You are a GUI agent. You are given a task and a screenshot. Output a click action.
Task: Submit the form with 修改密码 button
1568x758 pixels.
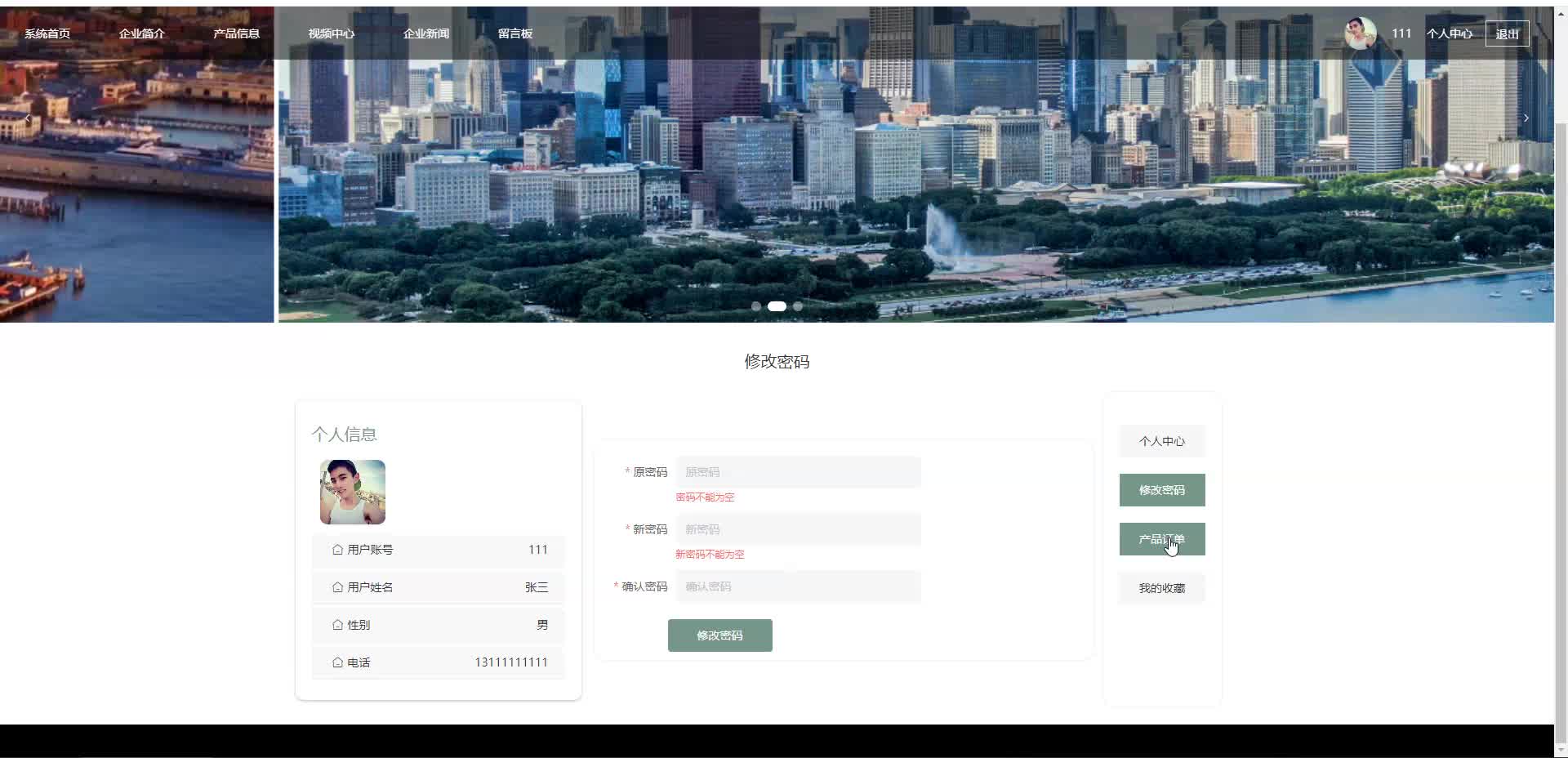(x=720, y=635)
